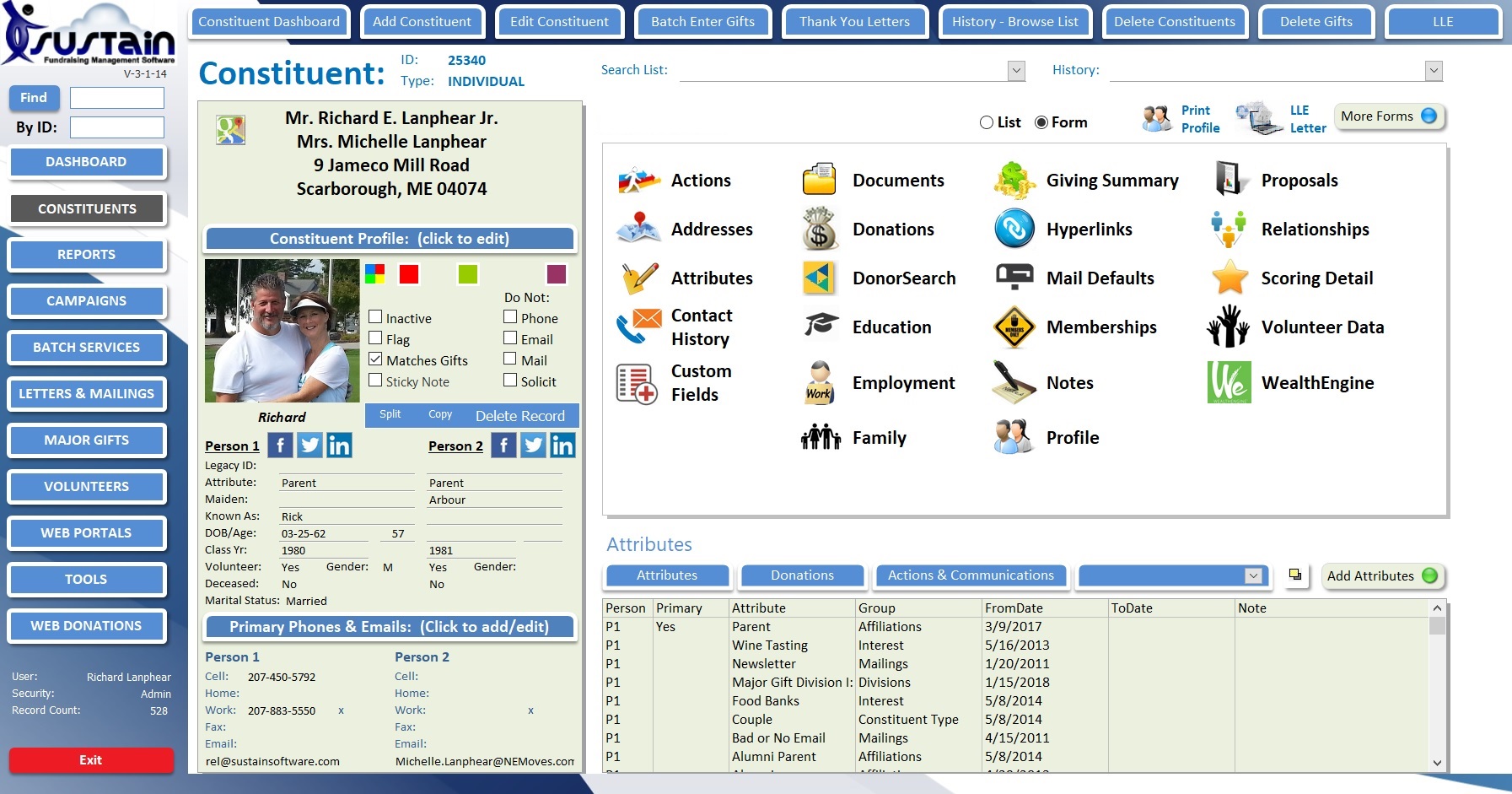Open Person 2's LinkedIn icon

[x=562, y=445]
